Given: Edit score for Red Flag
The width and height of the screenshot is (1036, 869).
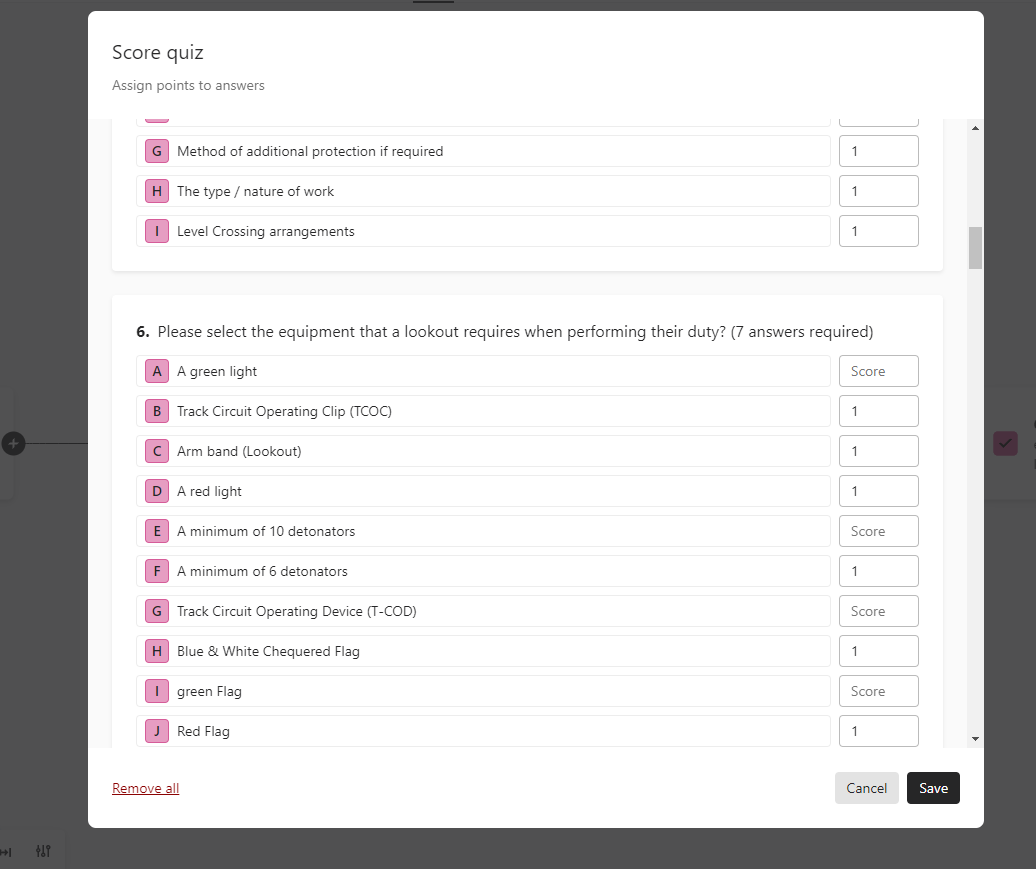Looking at the screenshot, I should tap(879, 731).
